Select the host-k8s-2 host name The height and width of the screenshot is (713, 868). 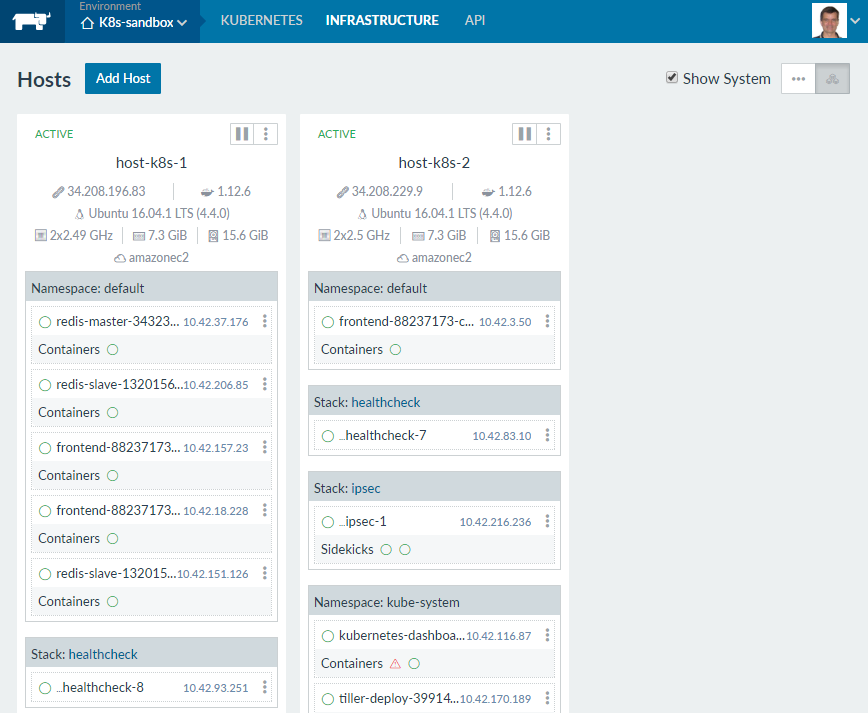coord(434,163)
